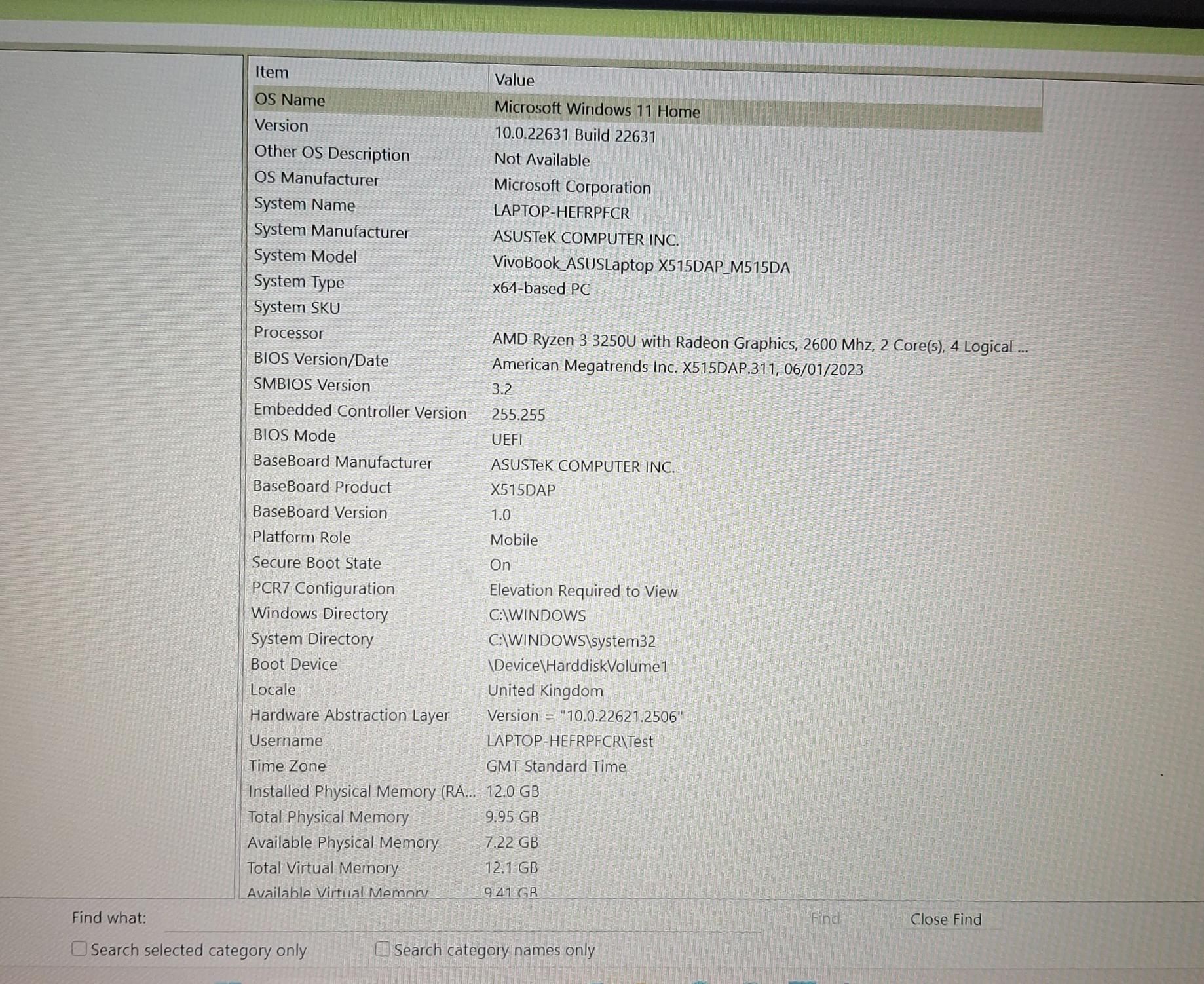Highlight the System Model row

coord(305,256)
